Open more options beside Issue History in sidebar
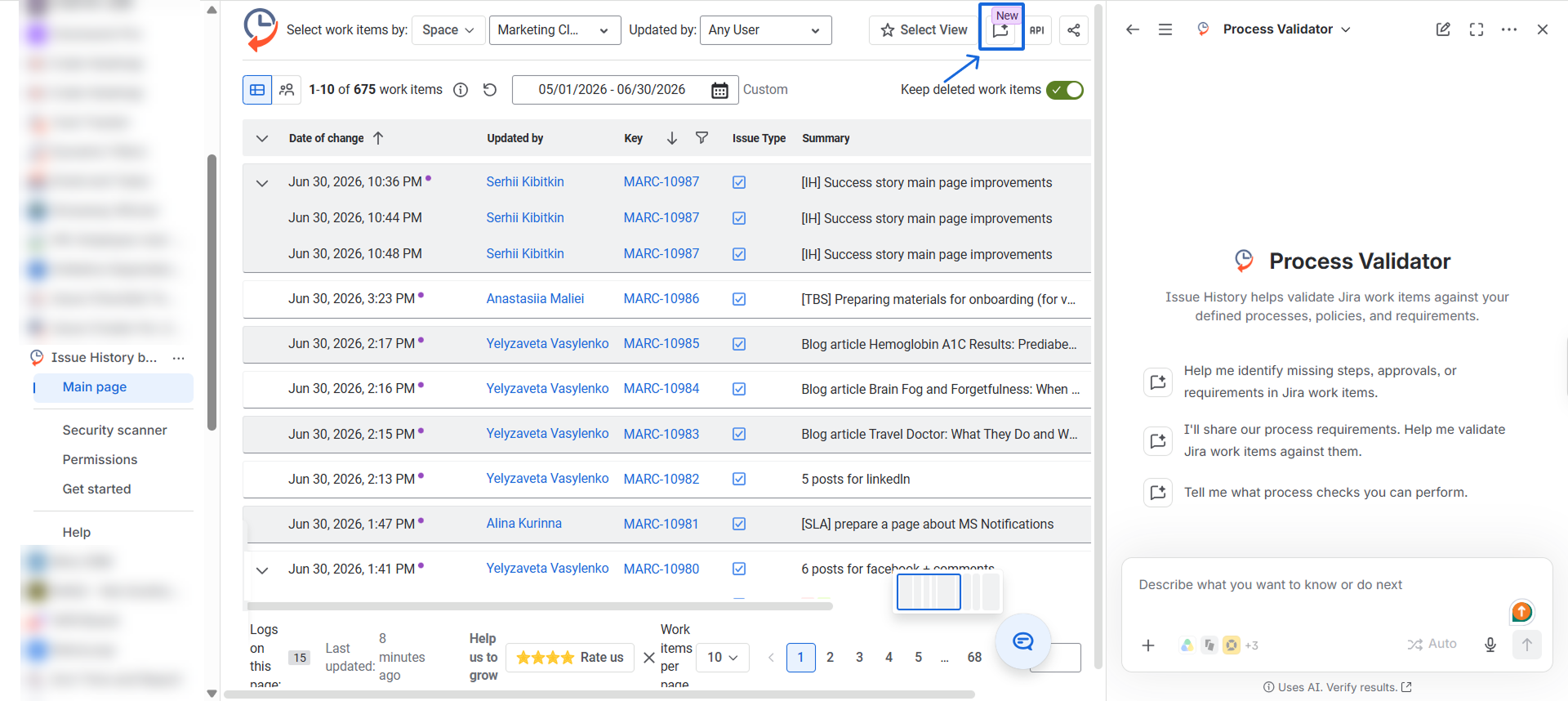Image resolution: width=1568 pixels, height=701 pixels. point(179,358)
